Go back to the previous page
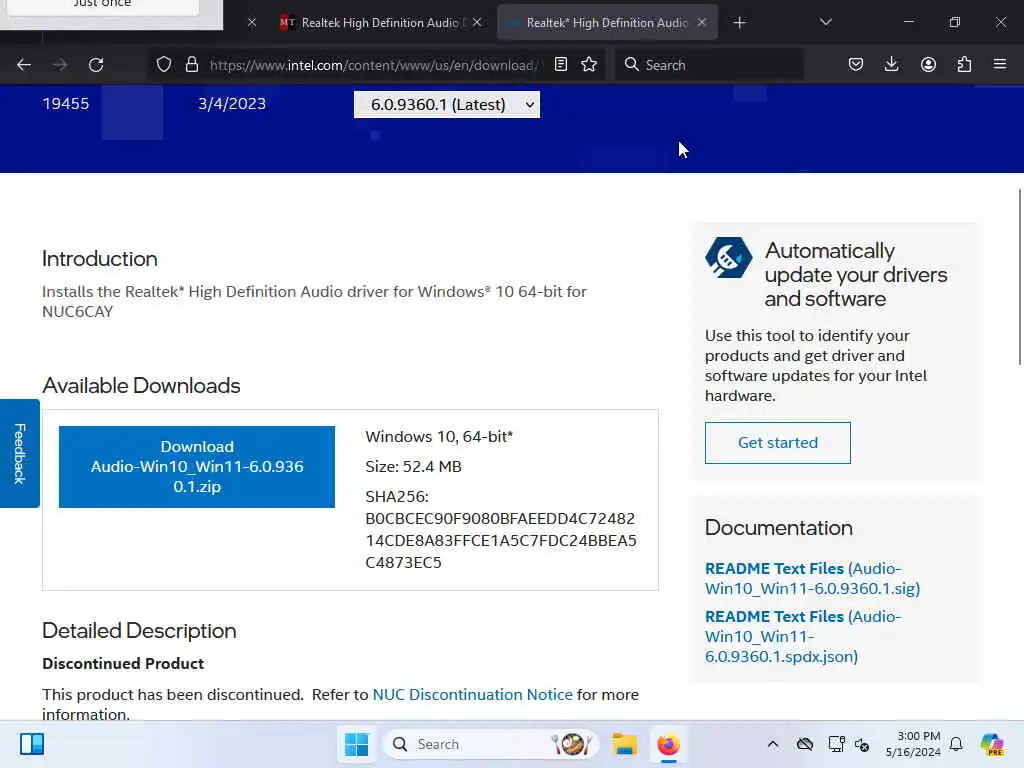This screenshot has height=768, width=1024. tap(24, 65)
